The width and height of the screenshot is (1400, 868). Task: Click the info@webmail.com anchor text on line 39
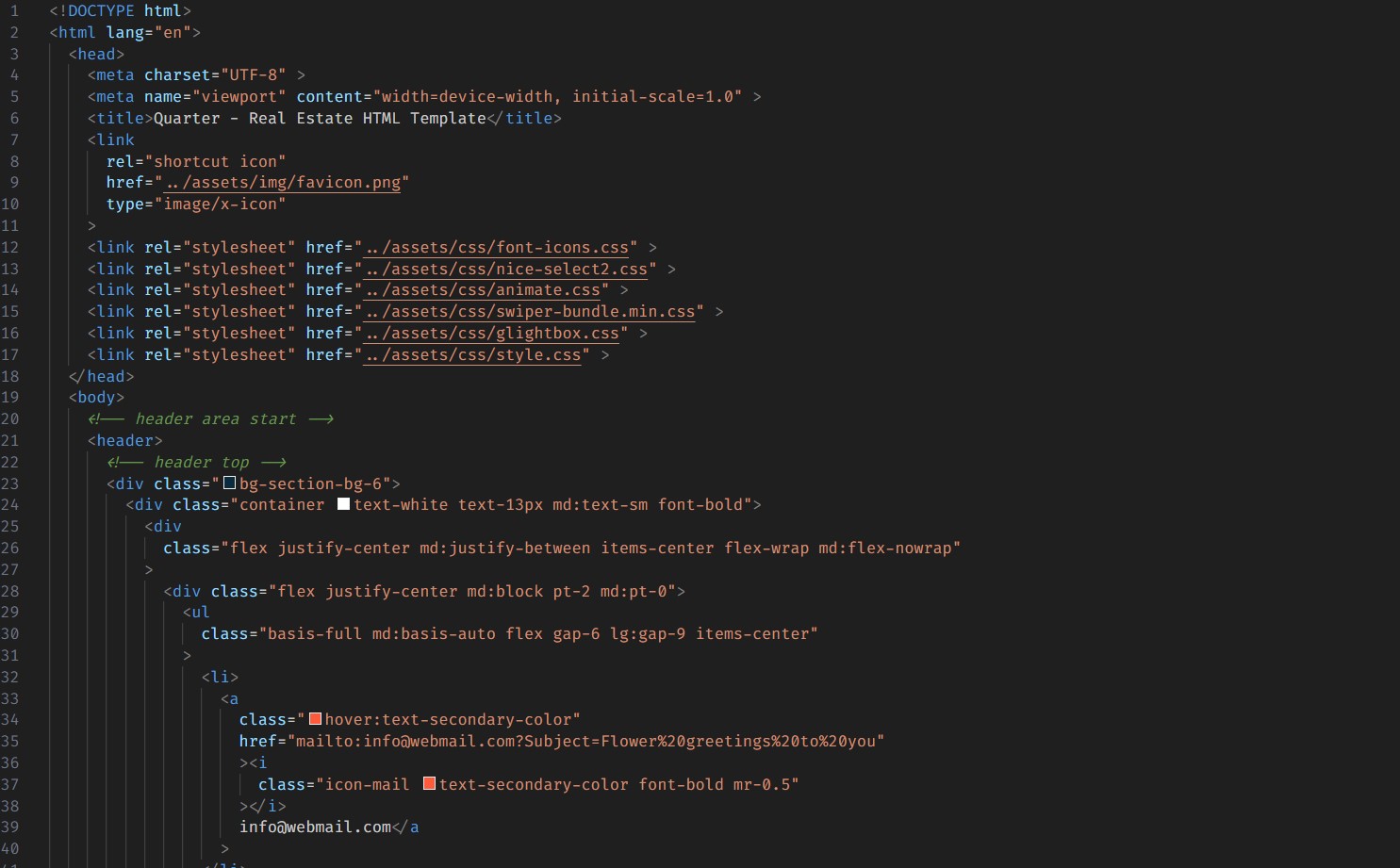click(315, 827)
